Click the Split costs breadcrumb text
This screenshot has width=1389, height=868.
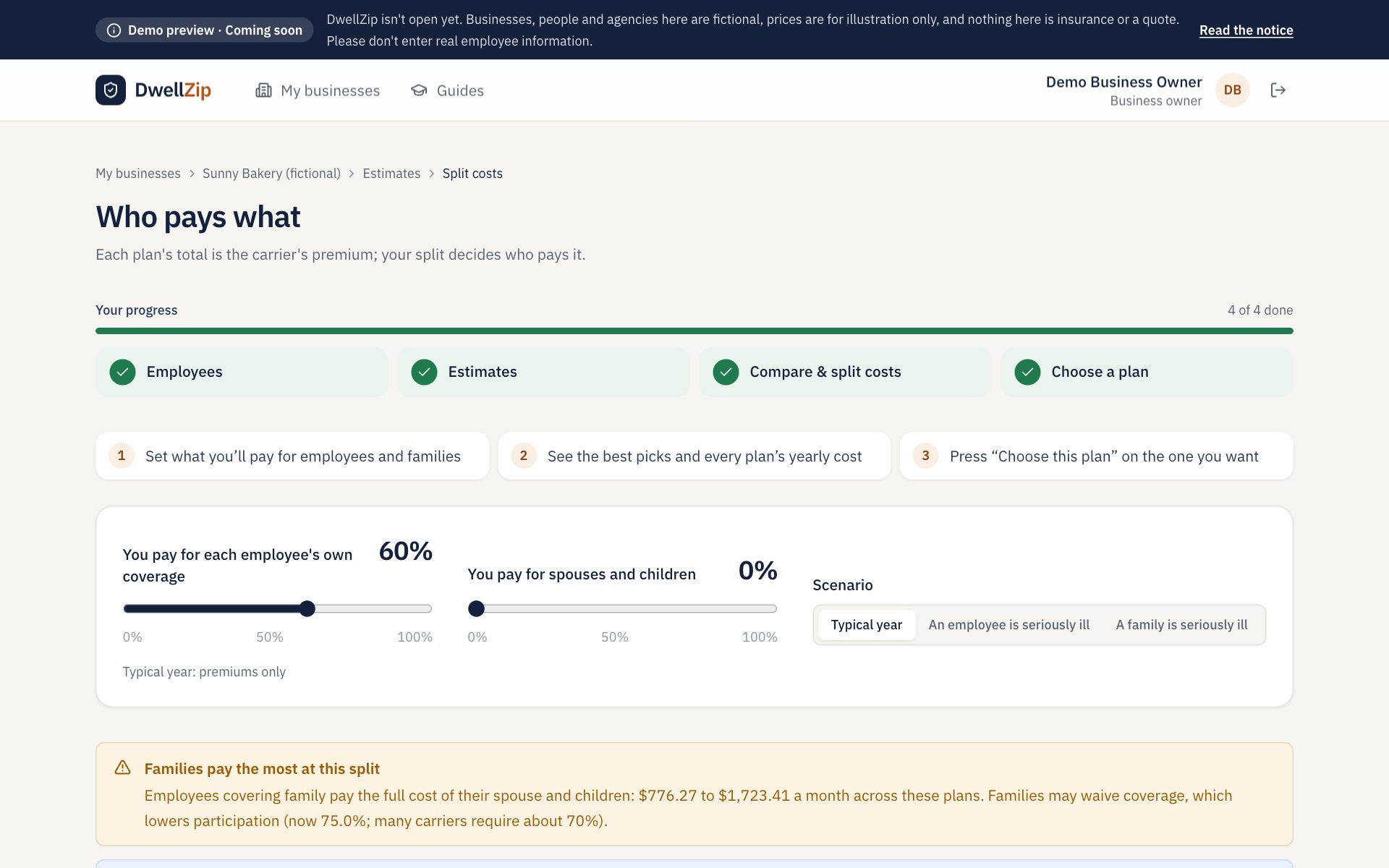pos(472,174)
